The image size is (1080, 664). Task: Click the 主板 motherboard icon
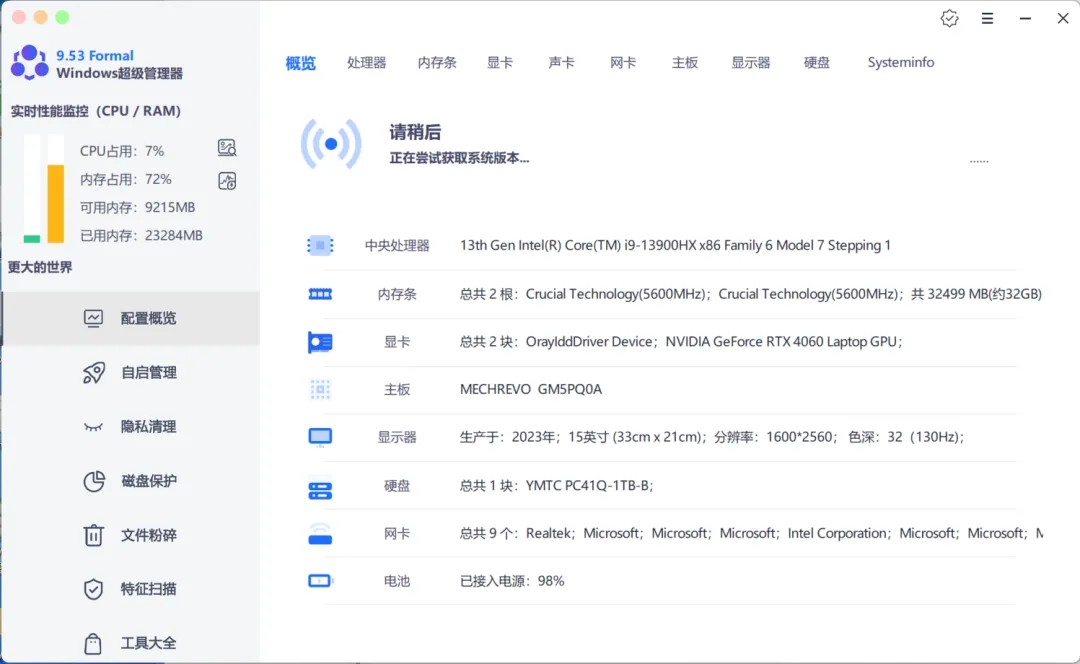[x=320, y=389]
